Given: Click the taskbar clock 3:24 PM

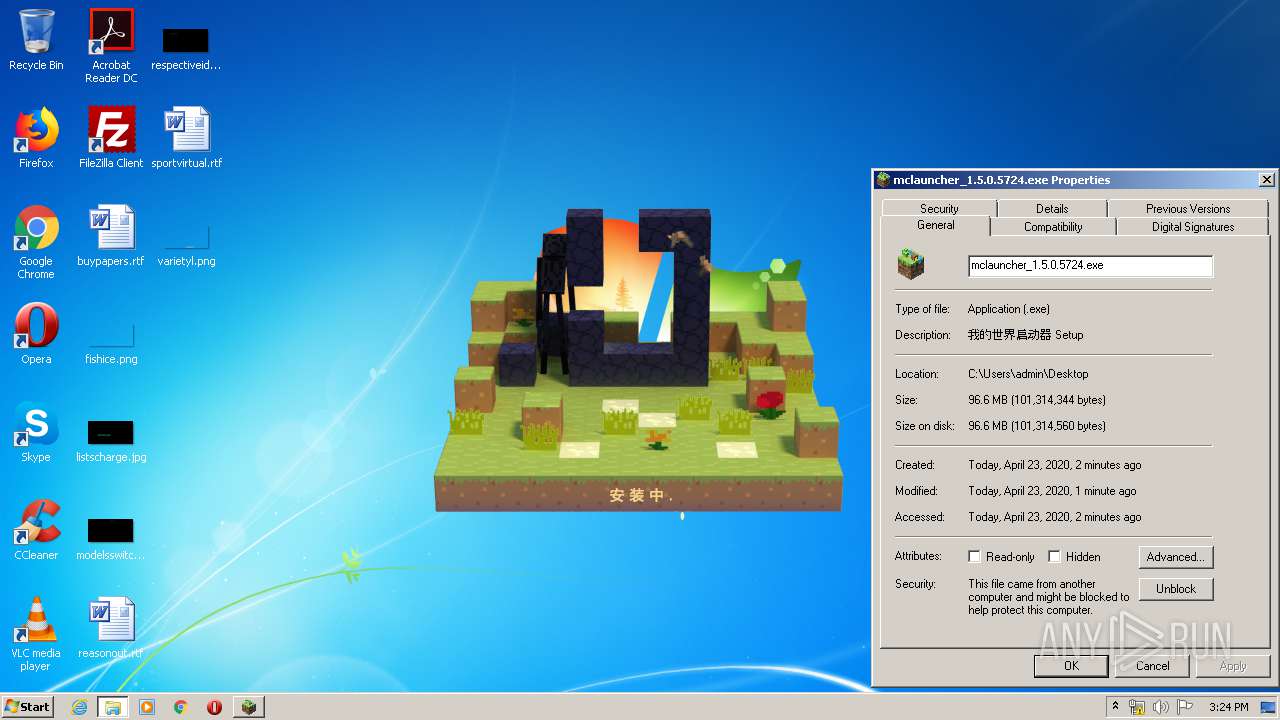Looking at the screenshot, I should tap(1228, 707).
